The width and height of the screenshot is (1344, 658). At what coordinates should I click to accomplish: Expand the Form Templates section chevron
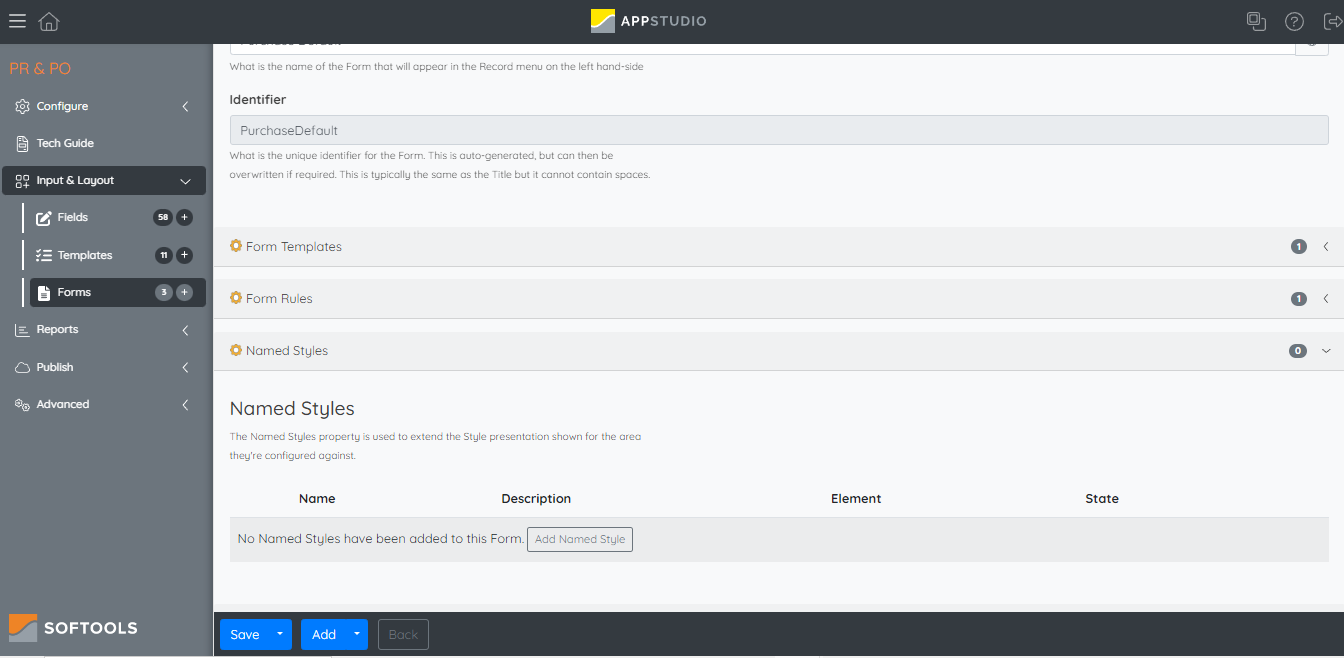(x=1326, y=246)
